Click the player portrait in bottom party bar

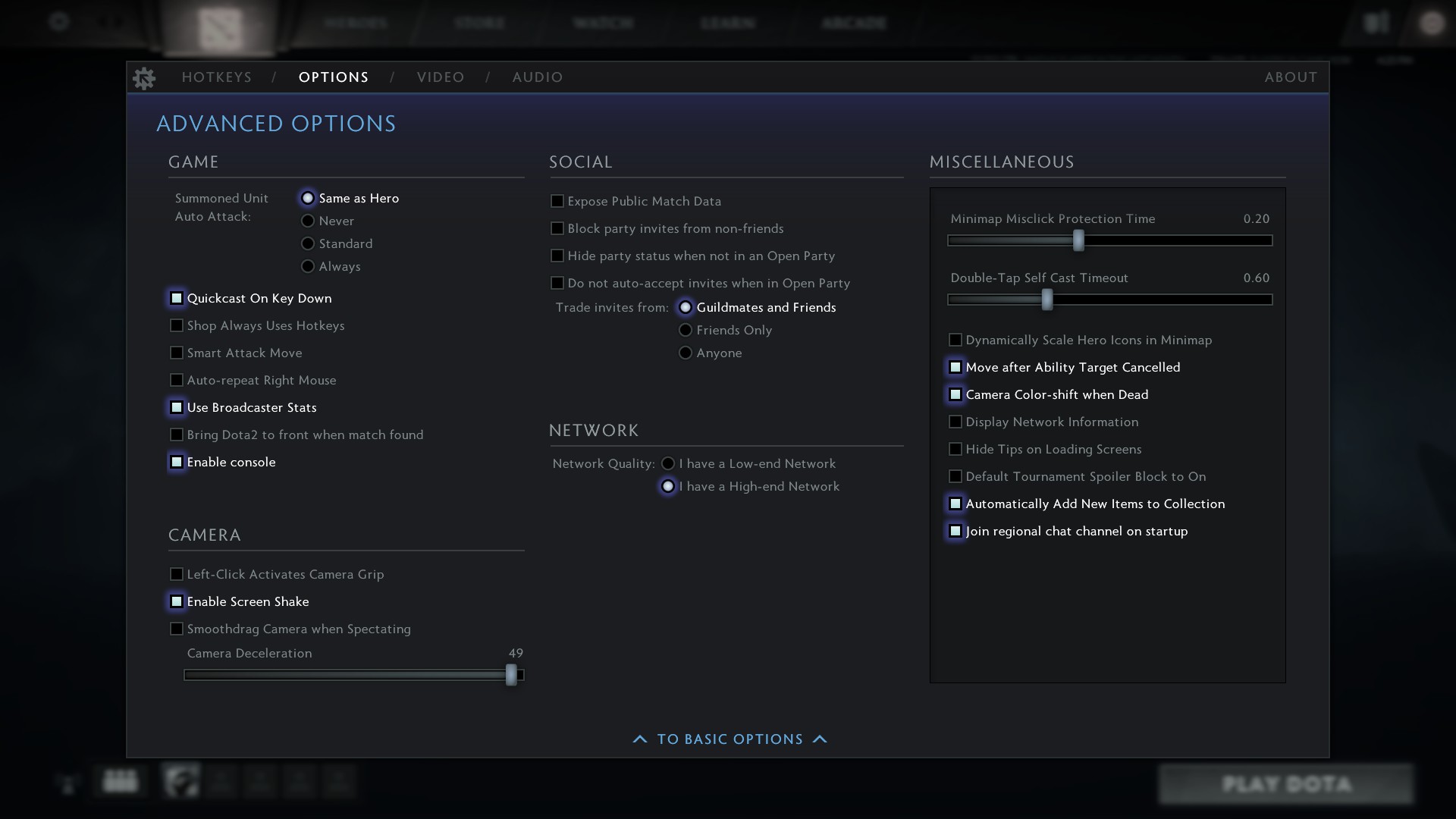181,780
